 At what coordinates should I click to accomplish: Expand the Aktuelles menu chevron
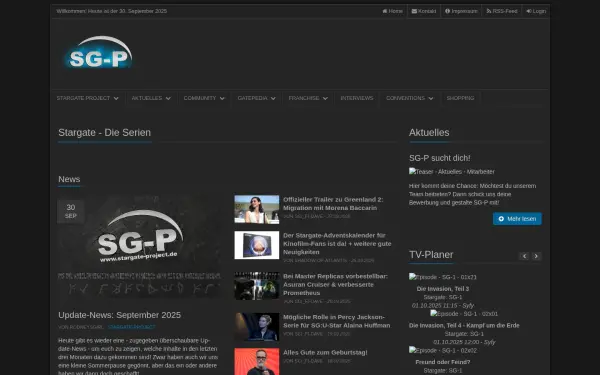(x=168, y=98)
